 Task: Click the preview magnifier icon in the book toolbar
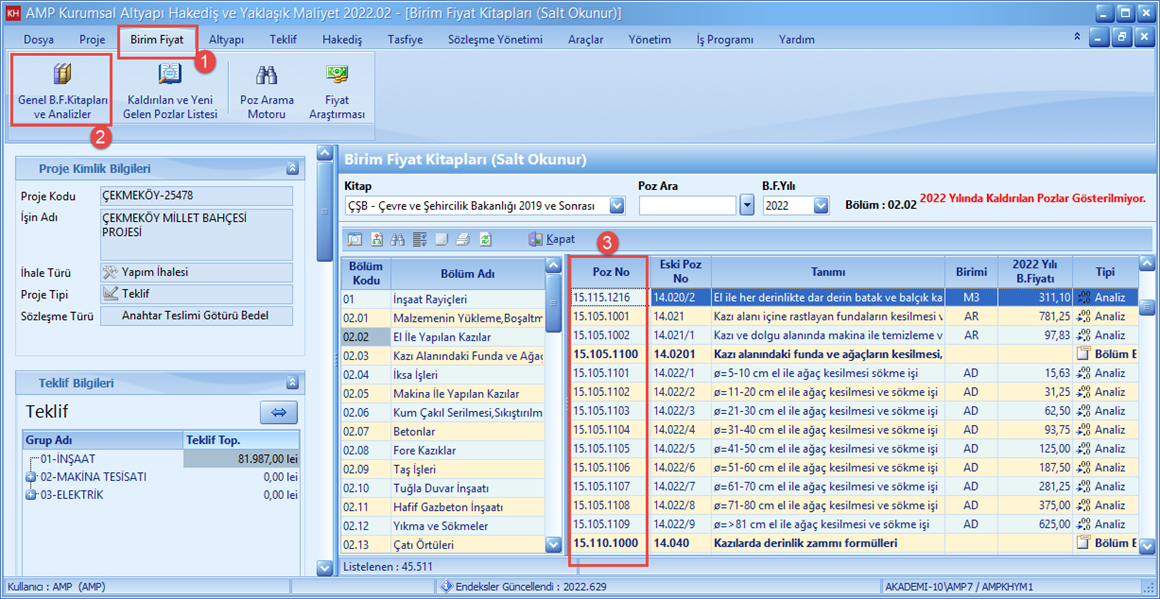point(354,240)
